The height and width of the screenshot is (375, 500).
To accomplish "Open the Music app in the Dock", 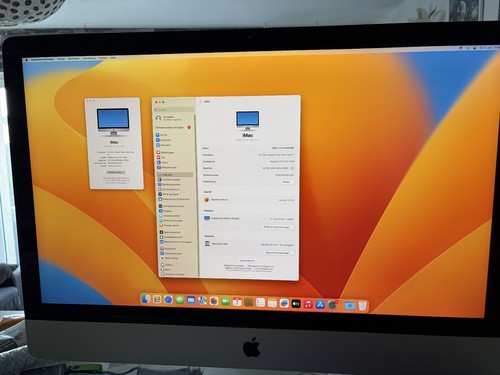I will (308, 304).
